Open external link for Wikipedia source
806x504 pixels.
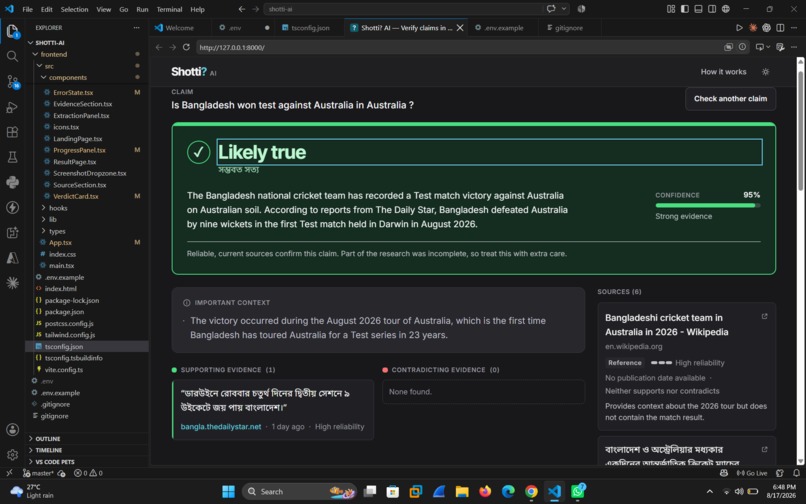tap(764, 317)
